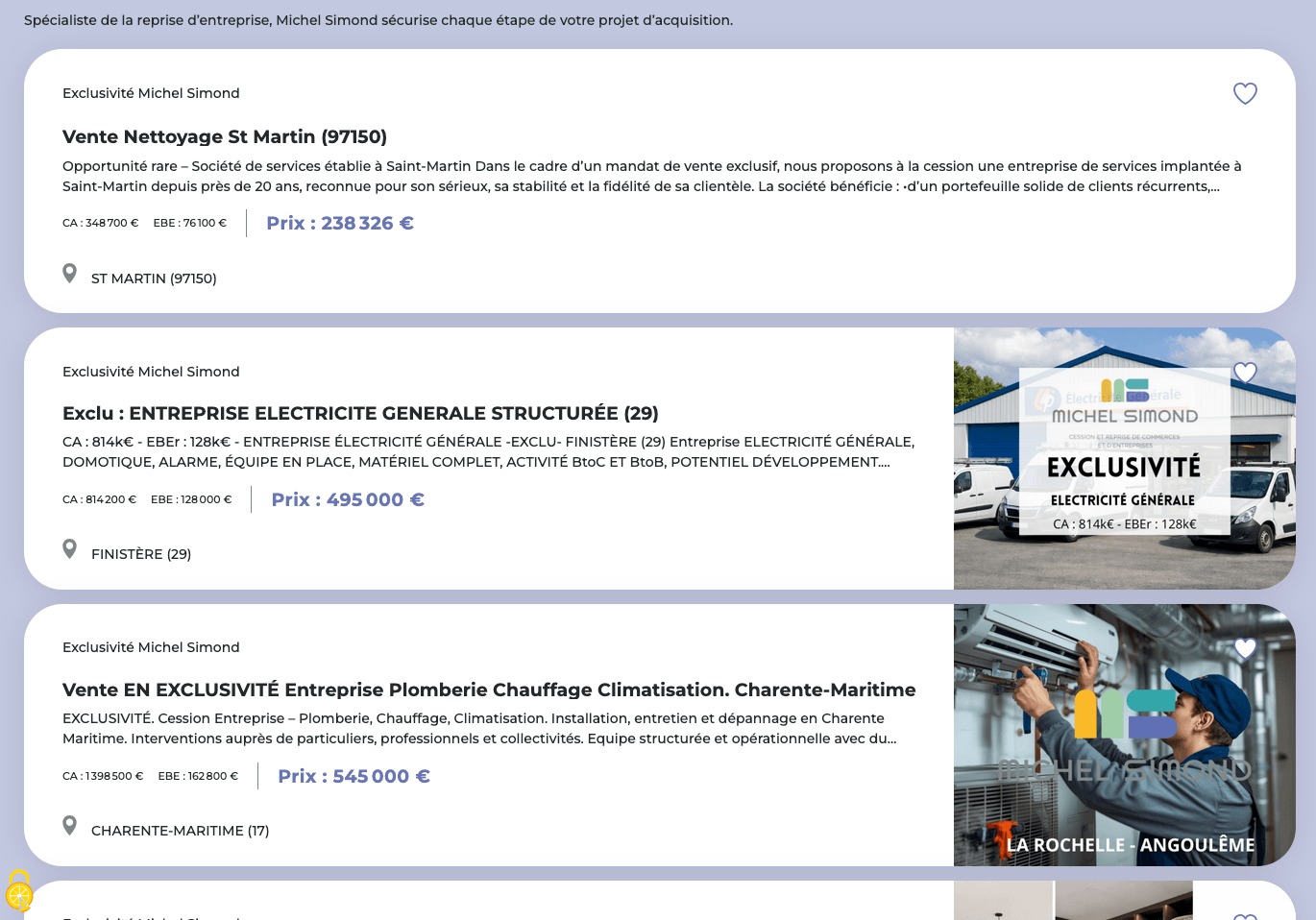The width and height of the screenshot is (1316, 920).
Task: Select price Prix : 545 000 €
Action: (x=353, y=776)
